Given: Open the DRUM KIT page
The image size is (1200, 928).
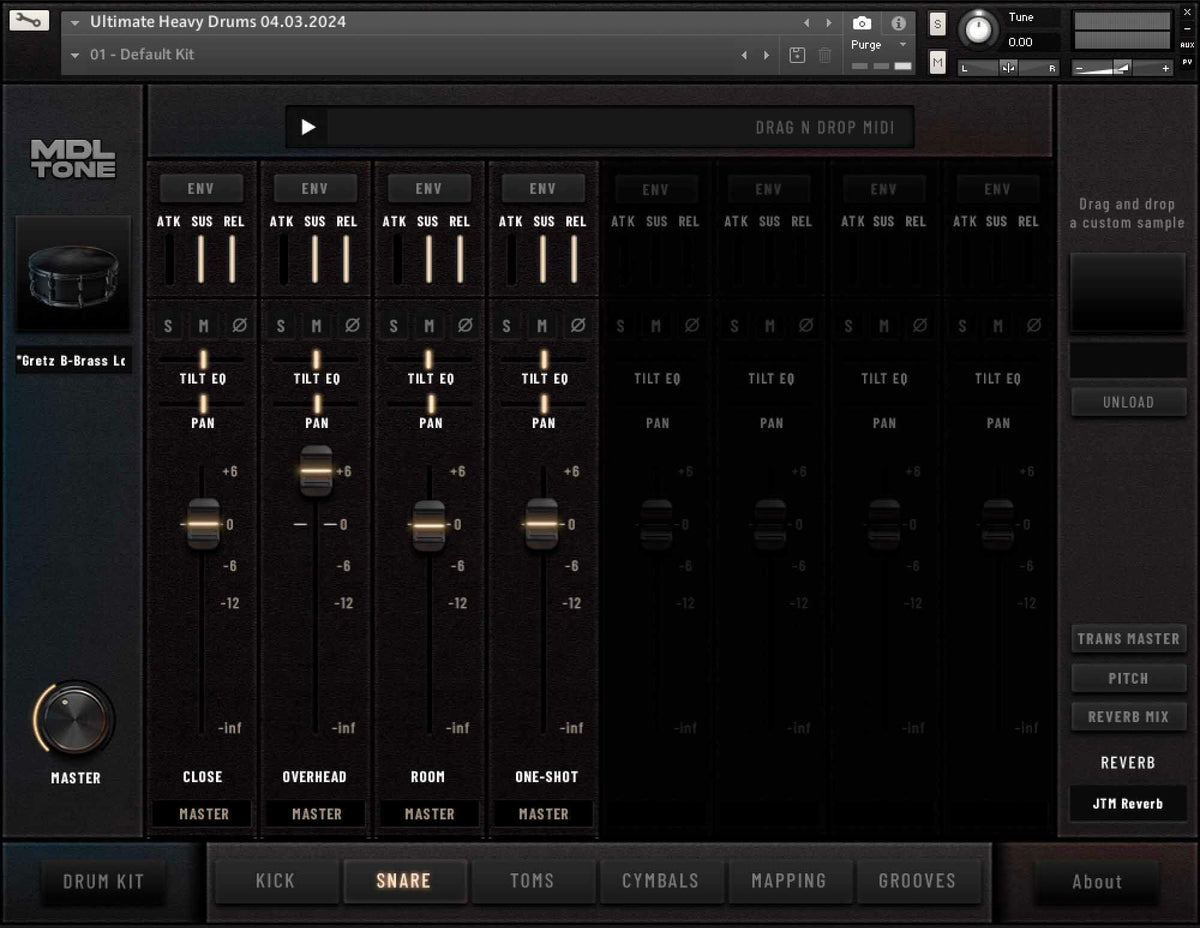Looking at the screenshot, I should tap(104, 882).
